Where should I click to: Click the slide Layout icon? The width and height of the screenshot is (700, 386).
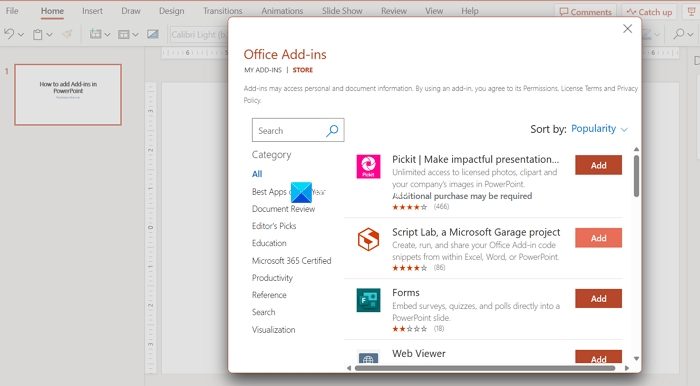[x=124, y=34]
